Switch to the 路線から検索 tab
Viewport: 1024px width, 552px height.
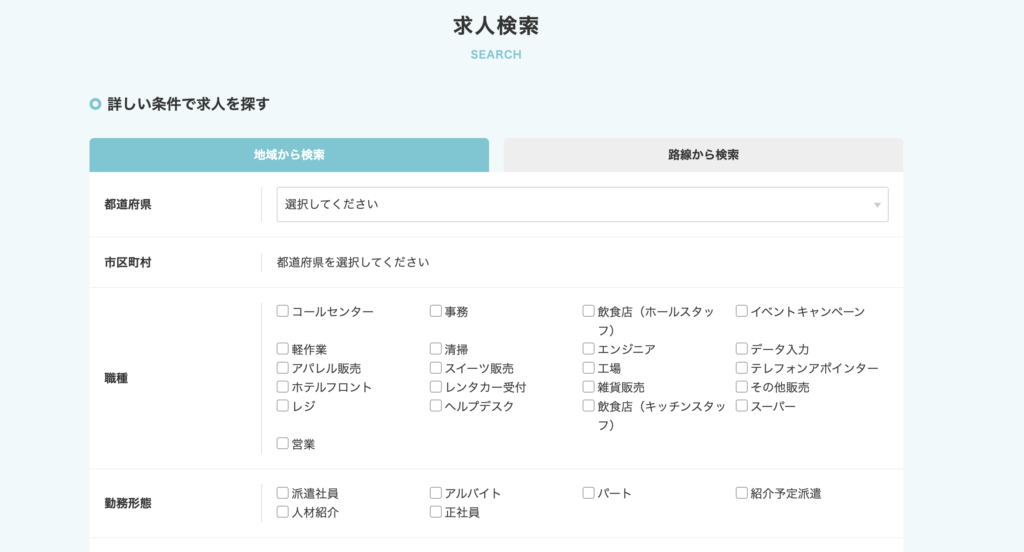click(x=703, y=155)
